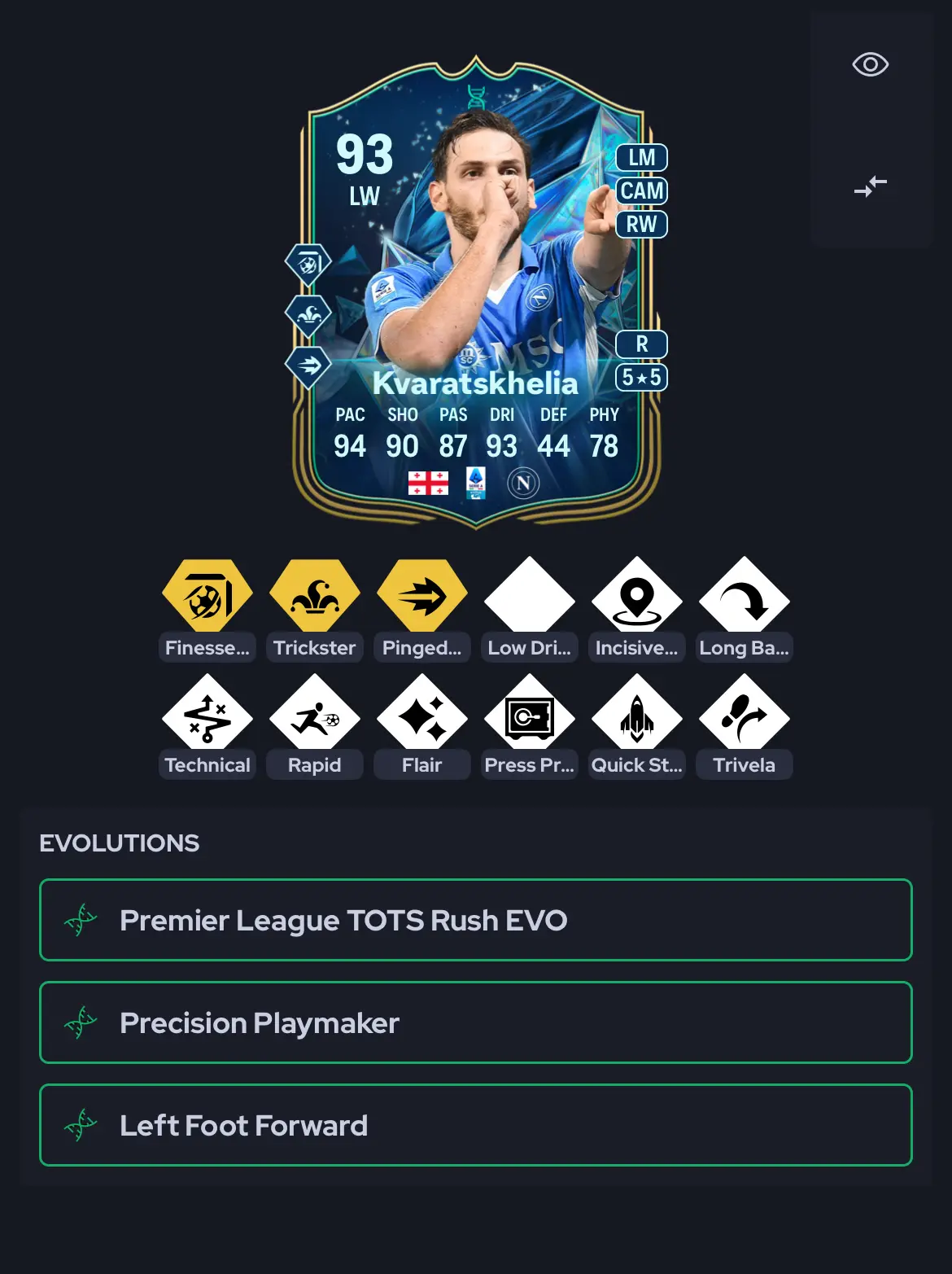Select the Technical playstyle icon

(207, 715)
